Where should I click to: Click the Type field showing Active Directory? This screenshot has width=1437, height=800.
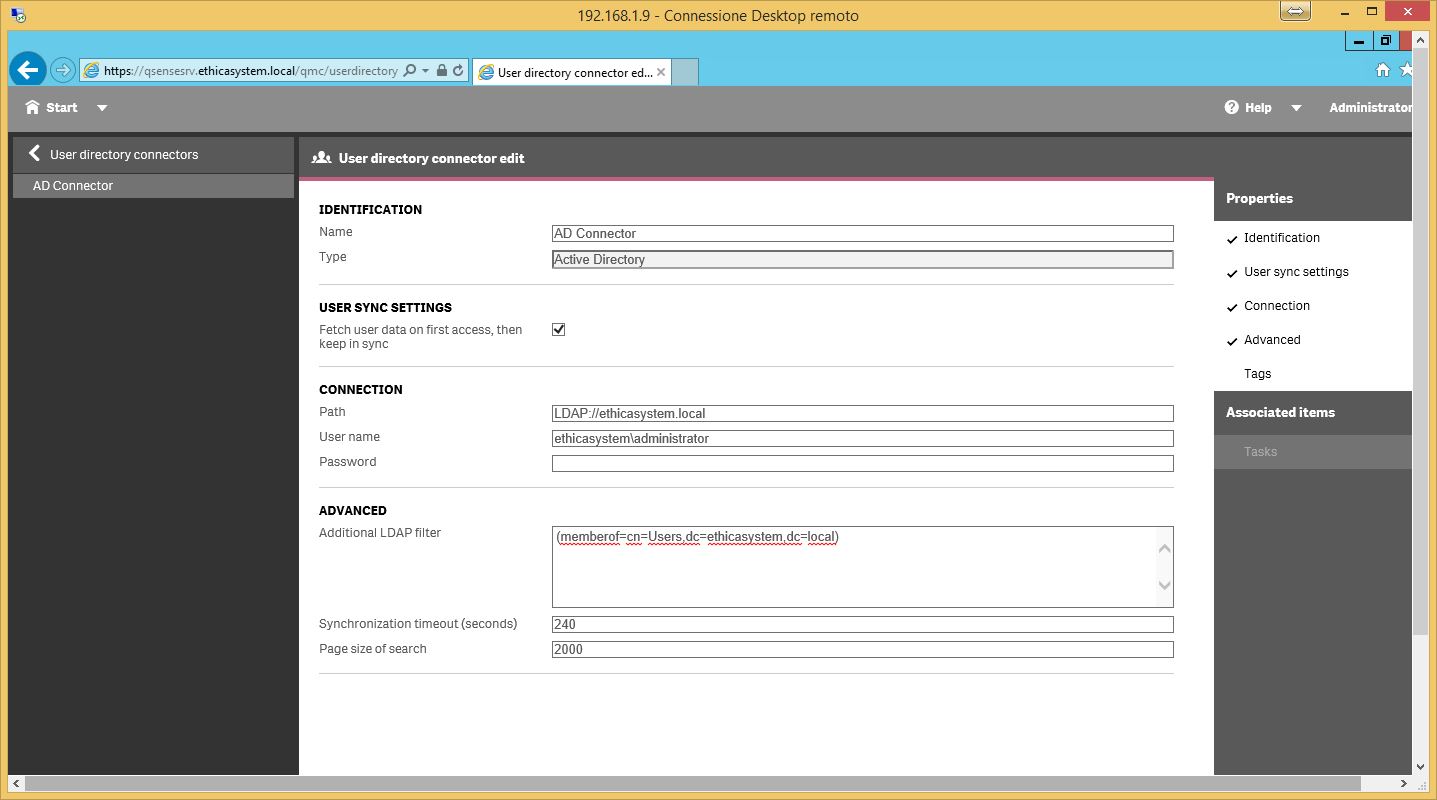point(862,259)
